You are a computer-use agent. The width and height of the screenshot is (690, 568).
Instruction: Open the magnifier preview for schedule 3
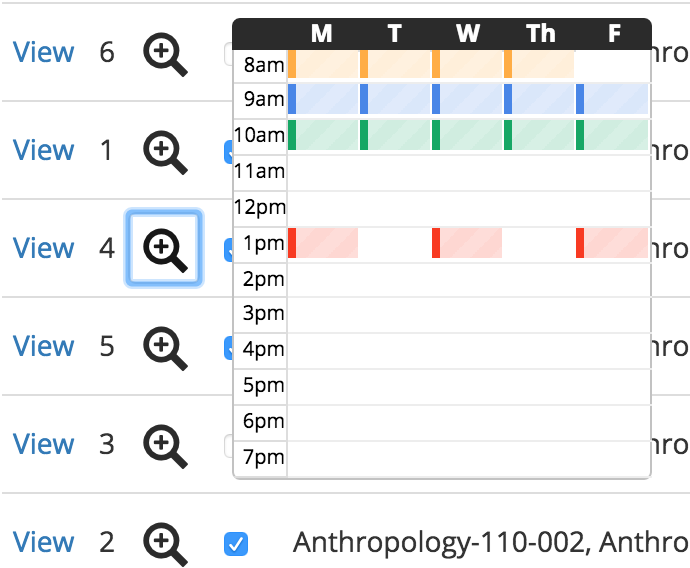pos(165,445)
